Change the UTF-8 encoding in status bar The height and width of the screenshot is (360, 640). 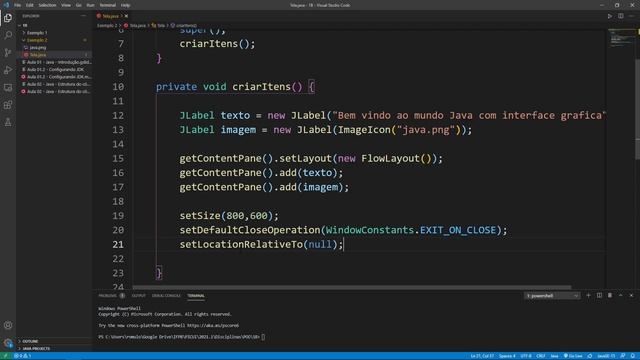(x=526, y=356)
